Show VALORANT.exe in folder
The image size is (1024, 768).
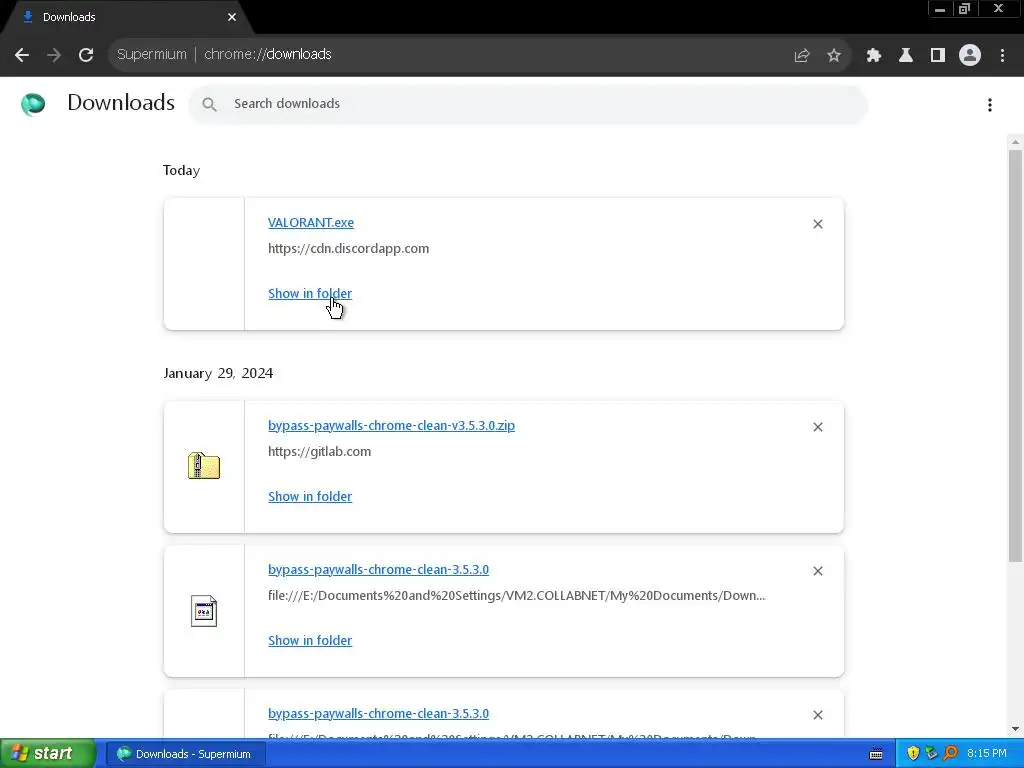click(310, 293)
